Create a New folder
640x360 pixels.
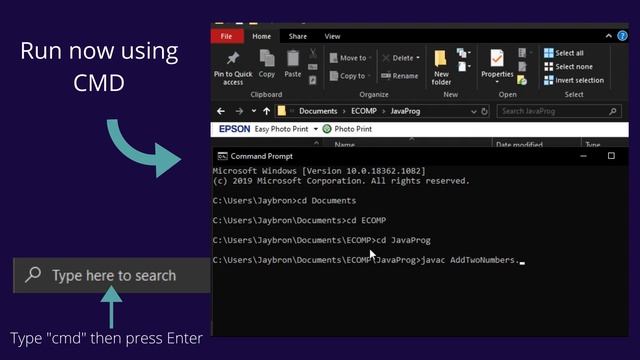pyautogui.click(x=441, y=68)
